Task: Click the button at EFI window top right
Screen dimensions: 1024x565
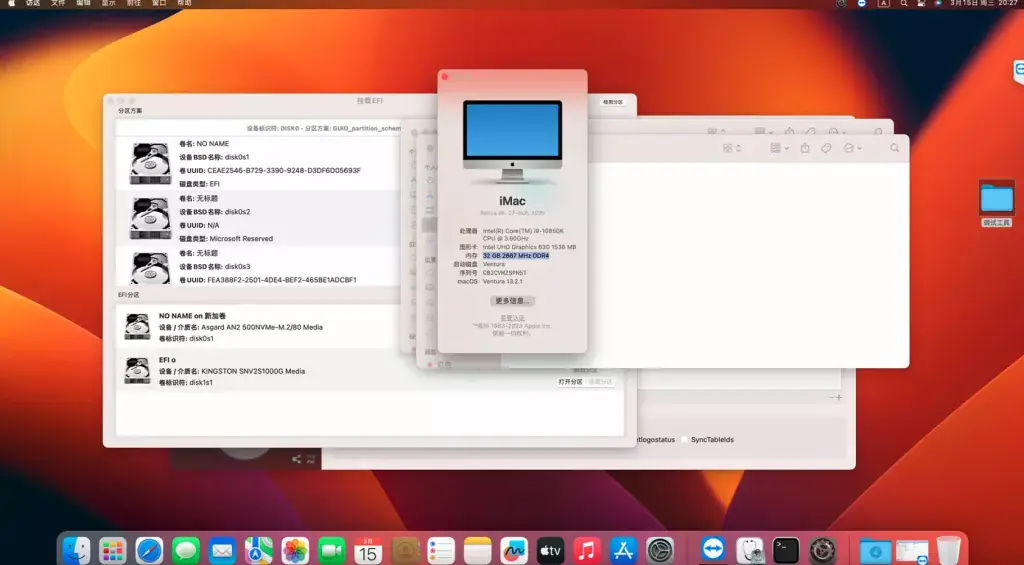Action: [x=613, y=102]
